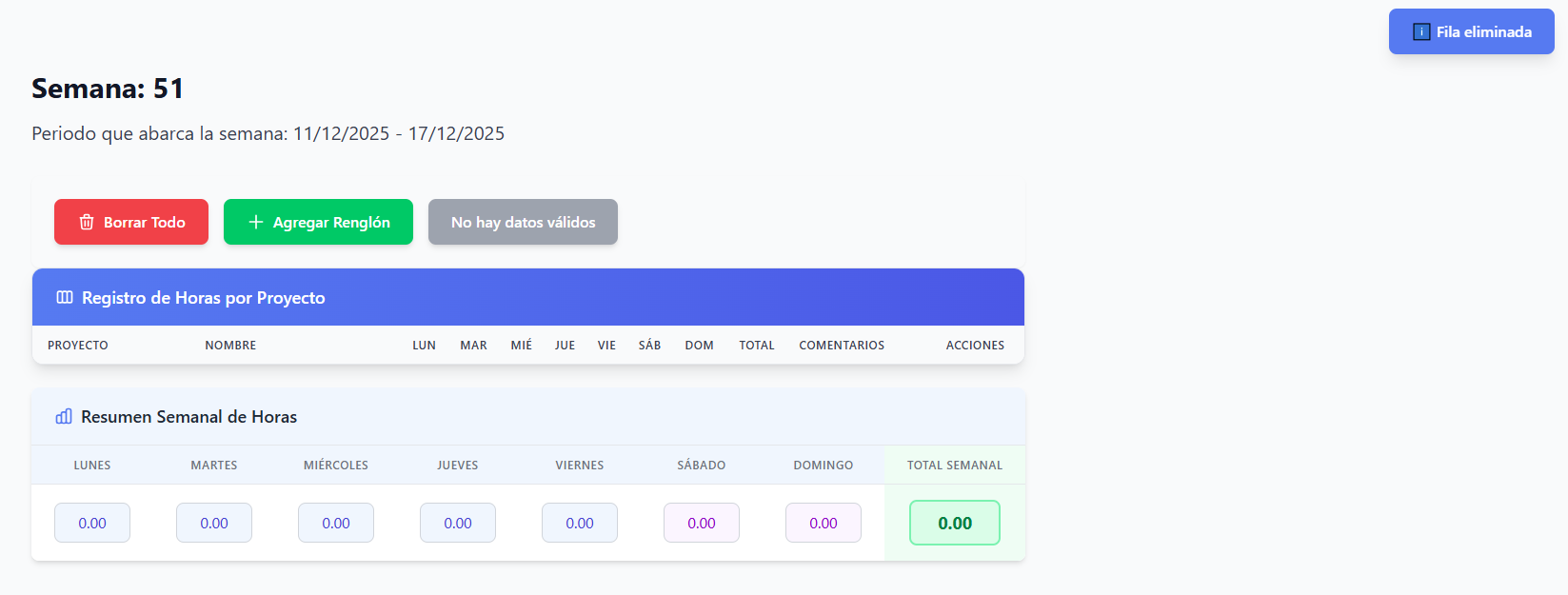The width and height of the screenshot is (1568, 595).
Task: Click the TOTAL column header in project table
Action: pyautogui.click(x=757, y=346)
